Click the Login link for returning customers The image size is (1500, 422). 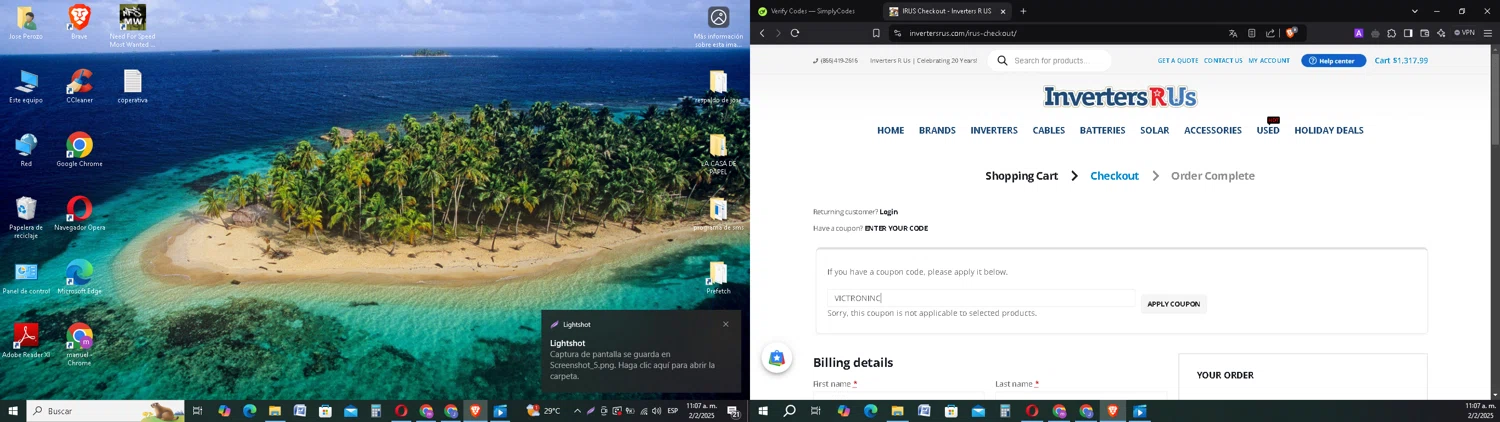pyautogui.click(x=889, y=212)
